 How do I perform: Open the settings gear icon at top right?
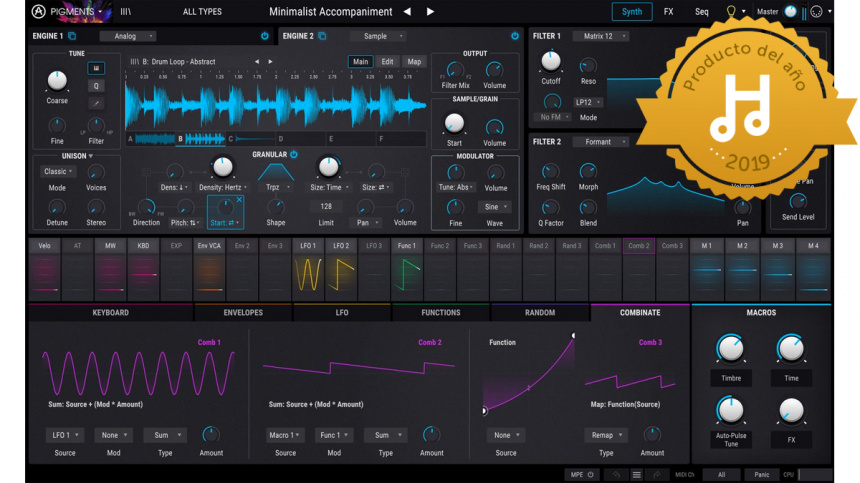point(816,12)
